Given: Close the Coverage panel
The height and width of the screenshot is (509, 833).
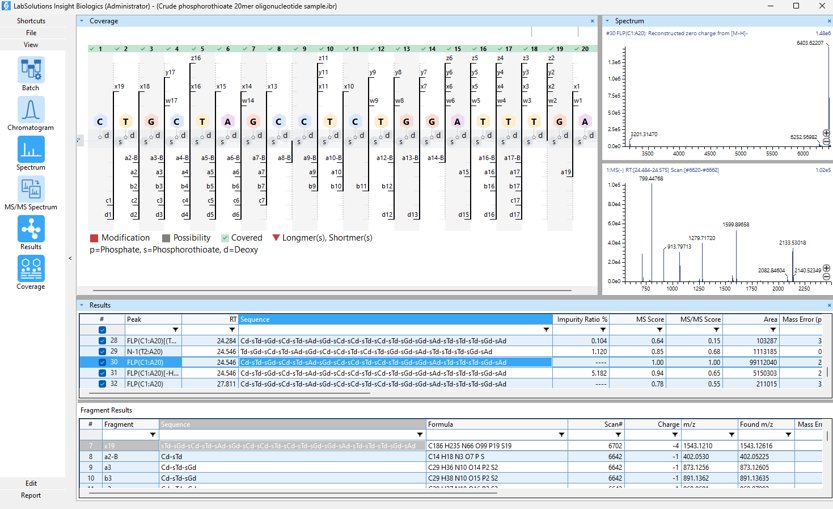Looking at the screenshot, I should click(x=592, y=21).
